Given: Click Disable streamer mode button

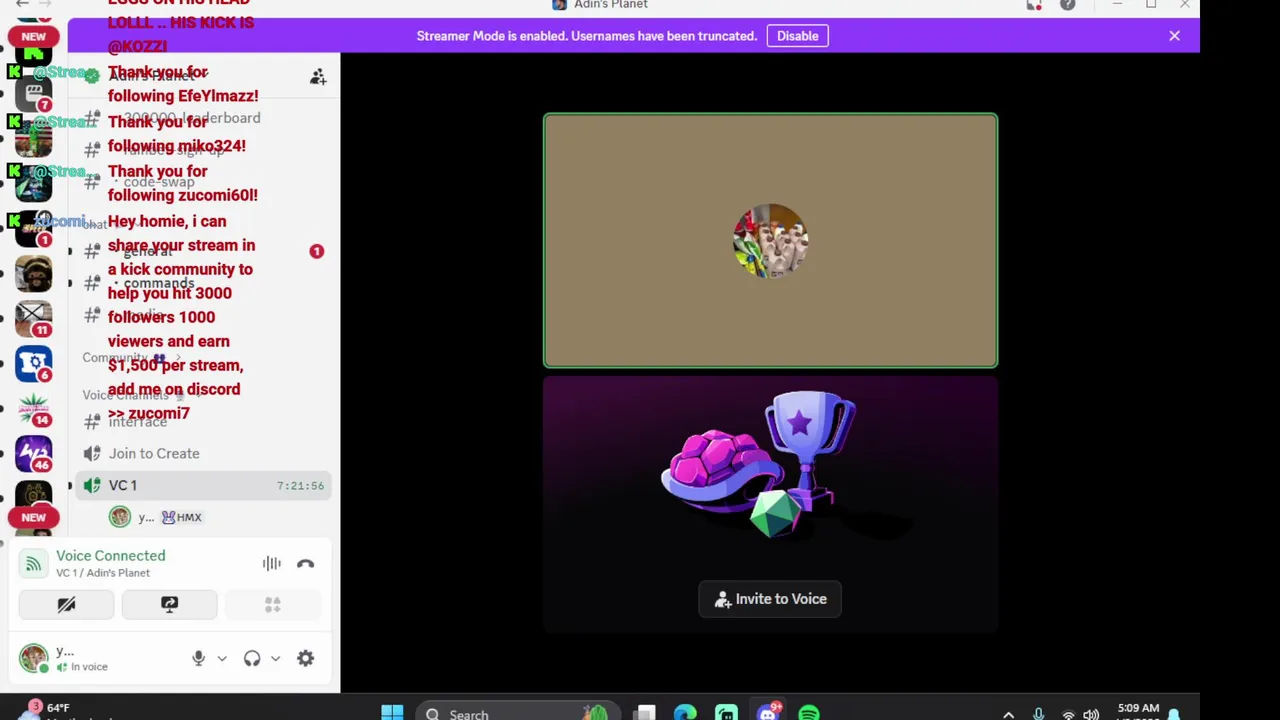Looking at the screenshot, I should 797,36.
